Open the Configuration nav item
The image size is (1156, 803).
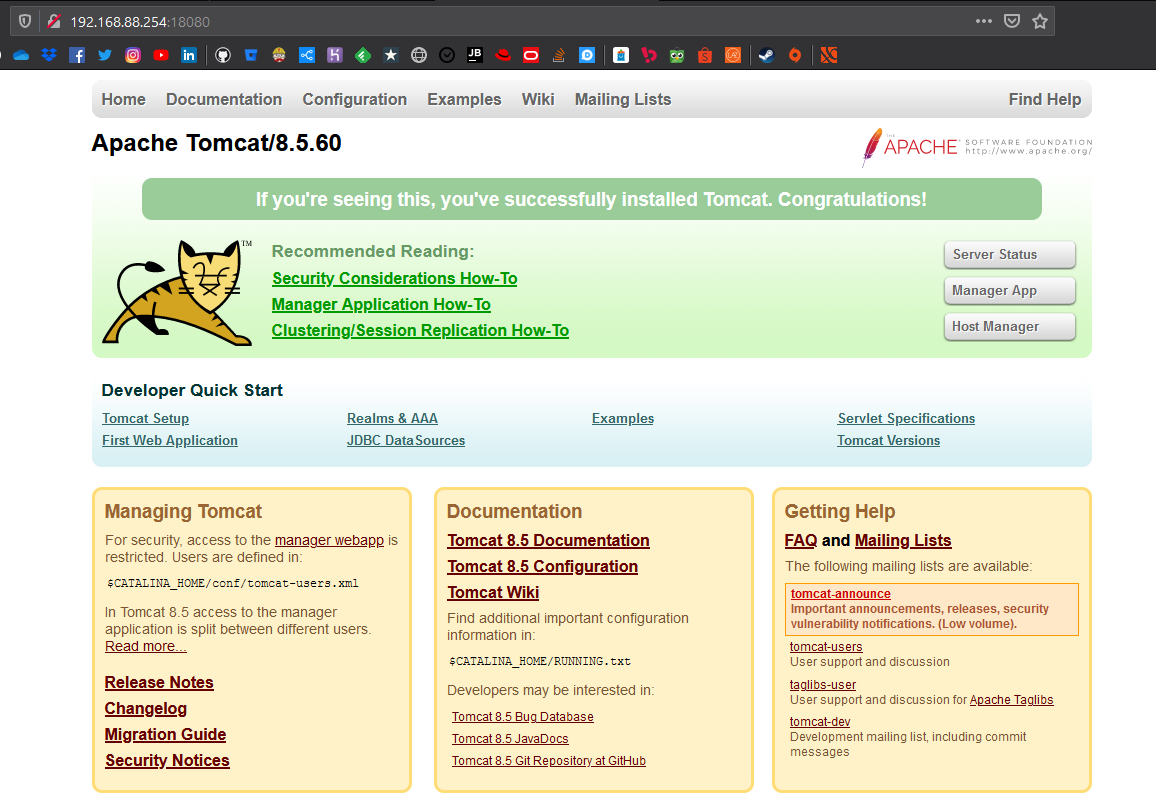click(x=355, y=100)
